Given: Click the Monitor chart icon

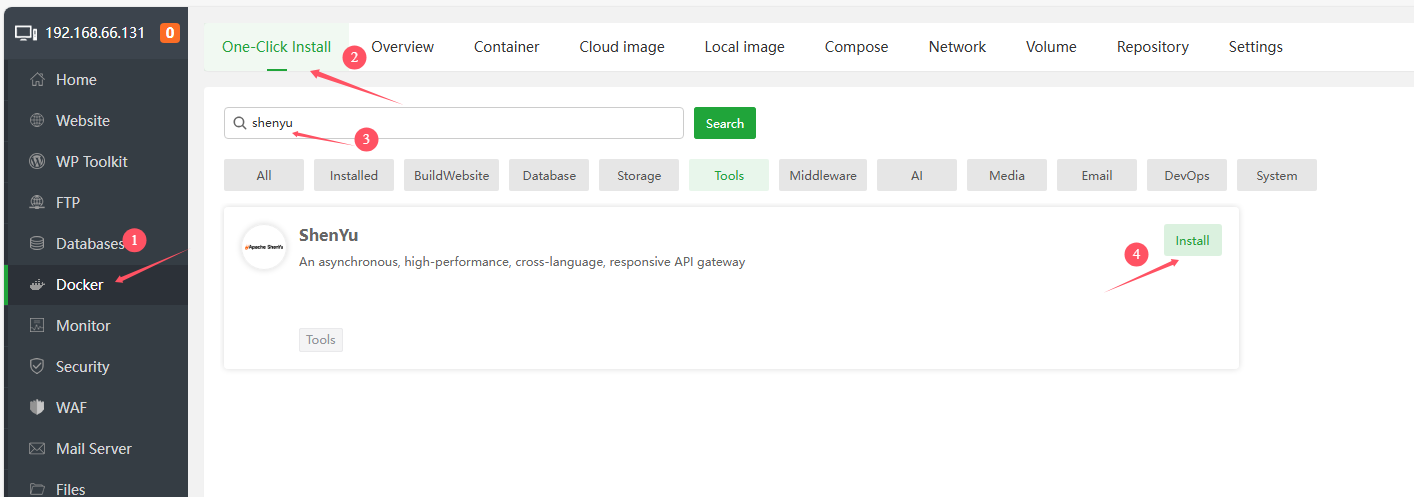Looking at the screenshot, I should [37, 326].
